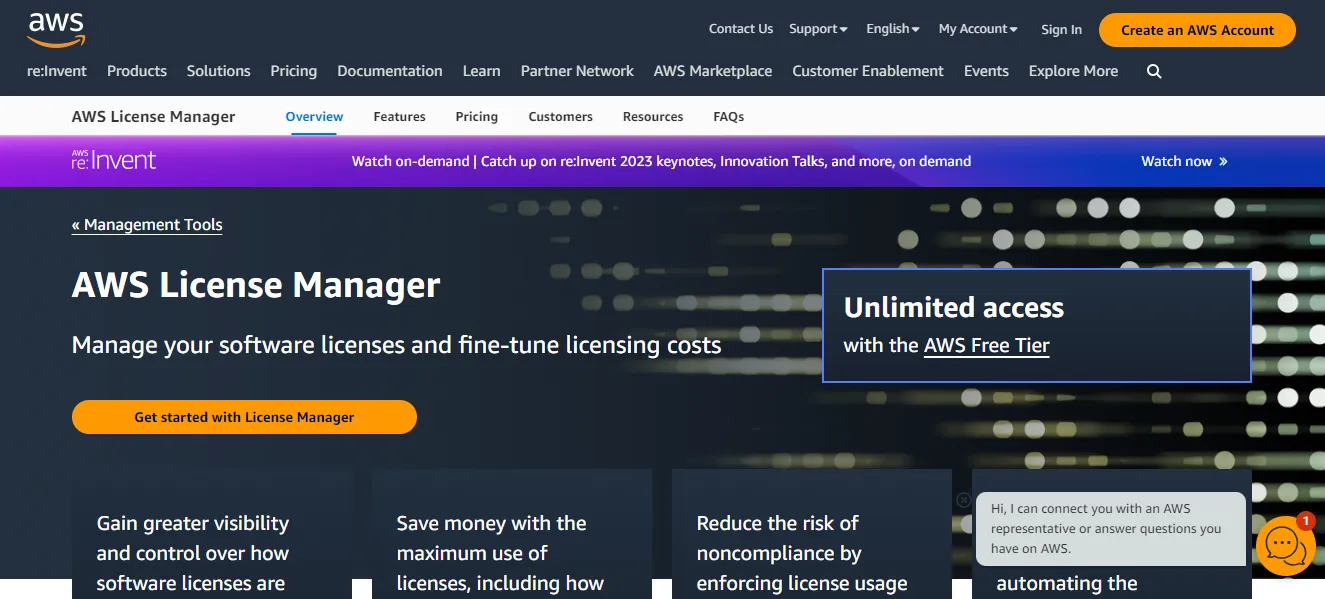
Task: Go back to Management Tools
Action: click(147, 225)
